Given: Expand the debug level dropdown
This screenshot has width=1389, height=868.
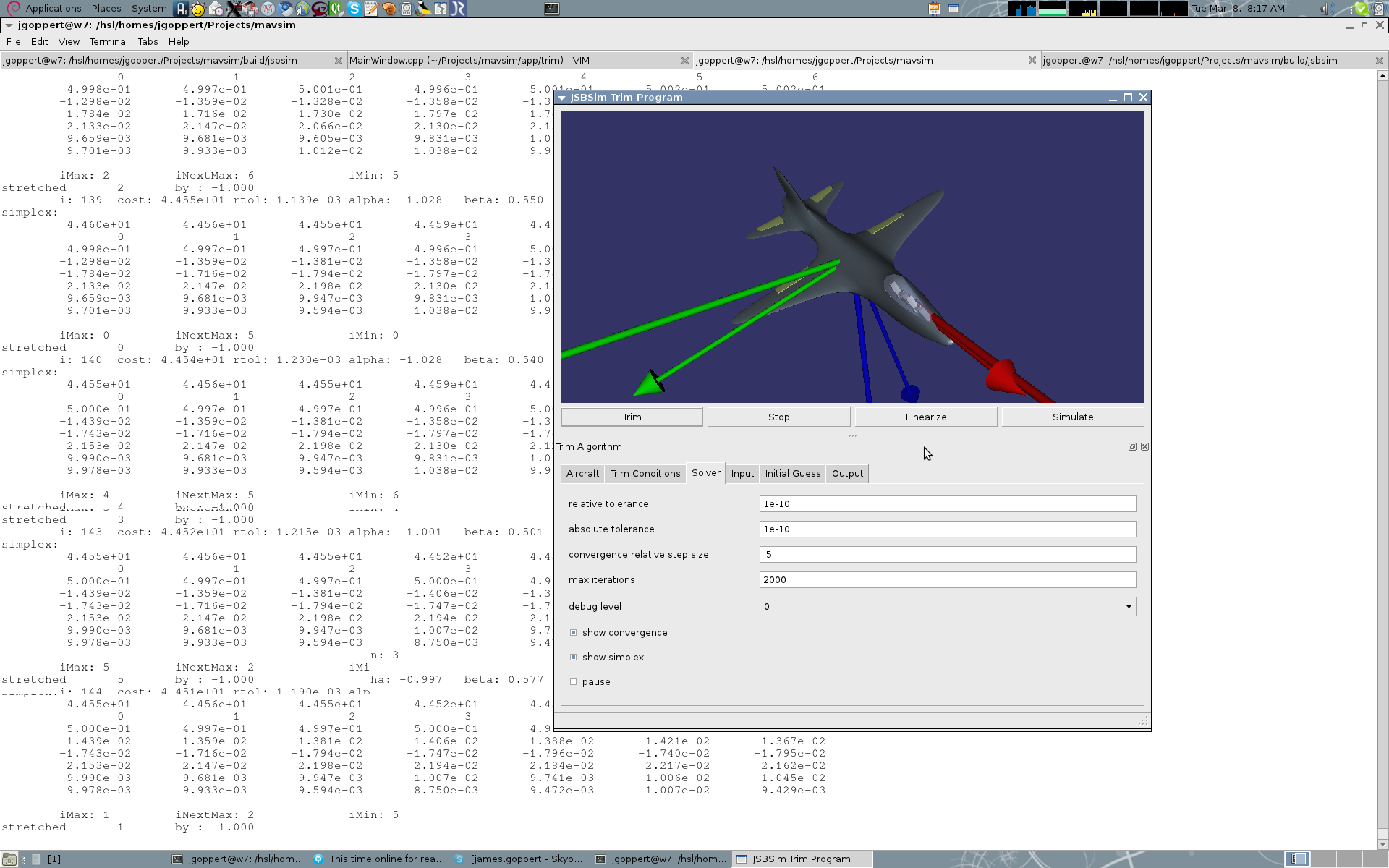Looking at the screenshot, I should (1129, 607).
